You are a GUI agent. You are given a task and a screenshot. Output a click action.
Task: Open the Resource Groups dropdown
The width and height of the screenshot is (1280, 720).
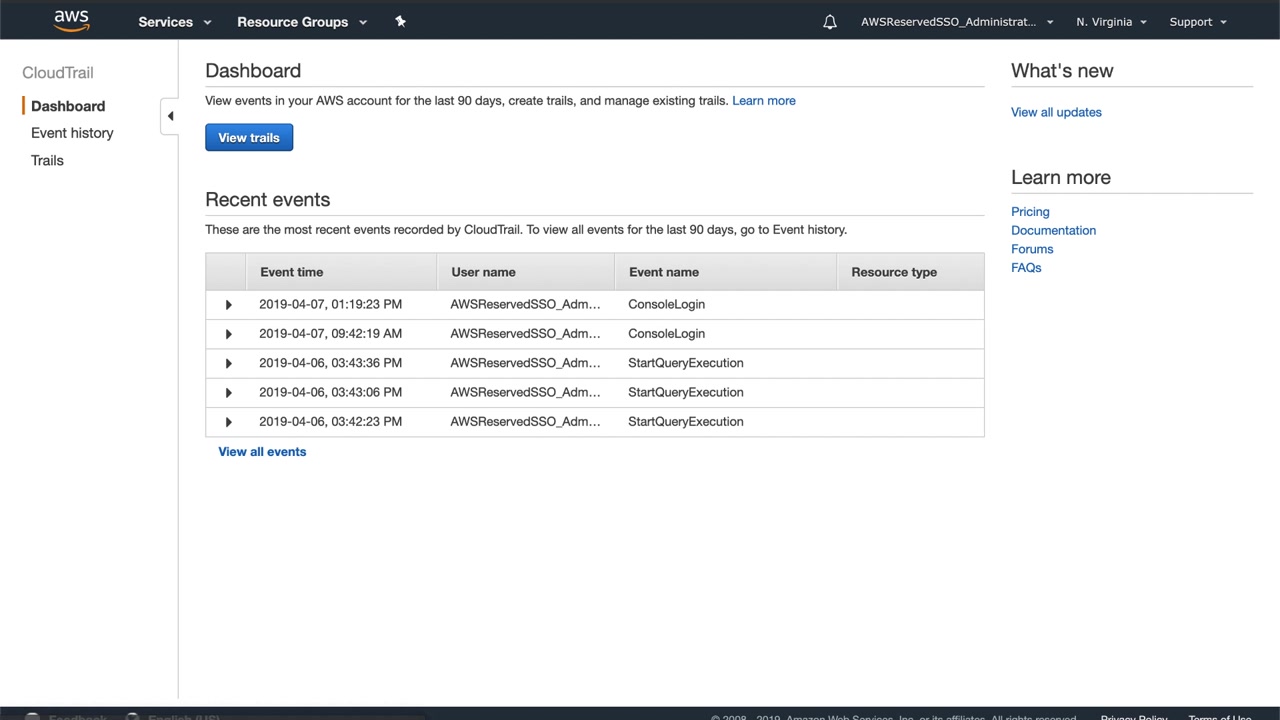pyautogui.click(x=301, y=21)
